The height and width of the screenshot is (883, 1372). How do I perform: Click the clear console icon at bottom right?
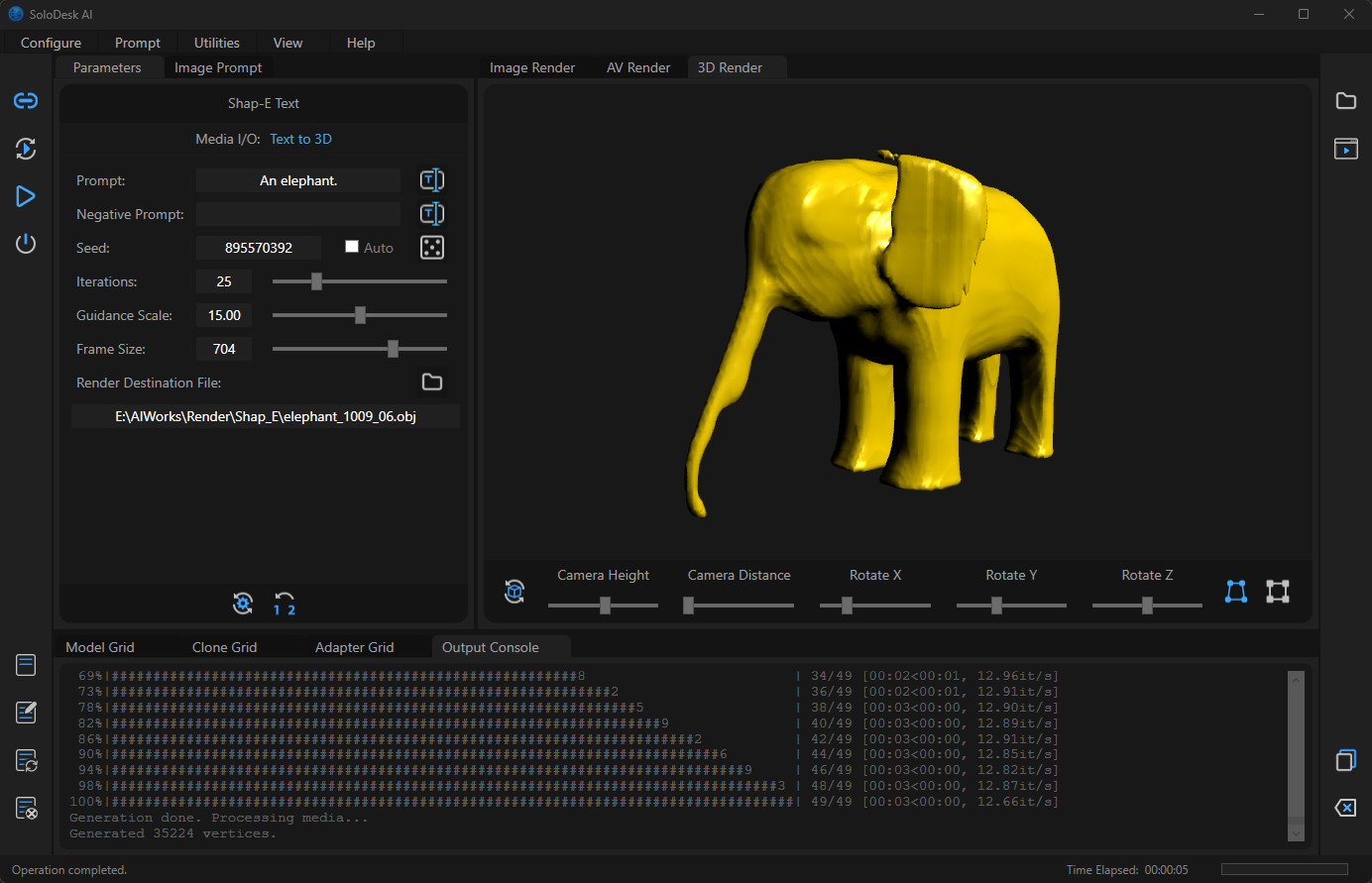(1345, 808)
